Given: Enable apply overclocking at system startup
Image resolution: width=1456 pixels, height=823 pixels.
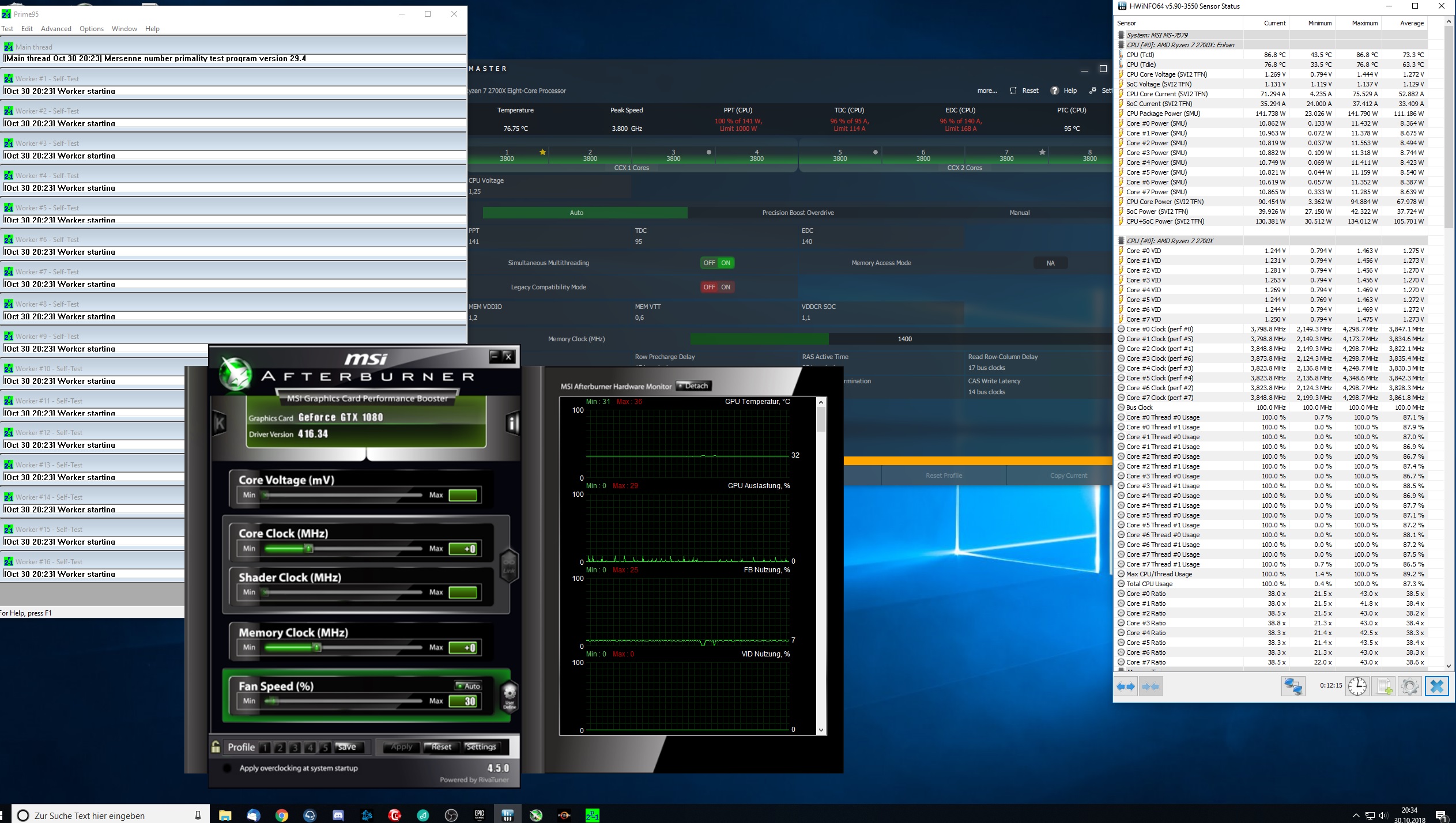Looking at the screenshot, I should (x=227, y=768).
